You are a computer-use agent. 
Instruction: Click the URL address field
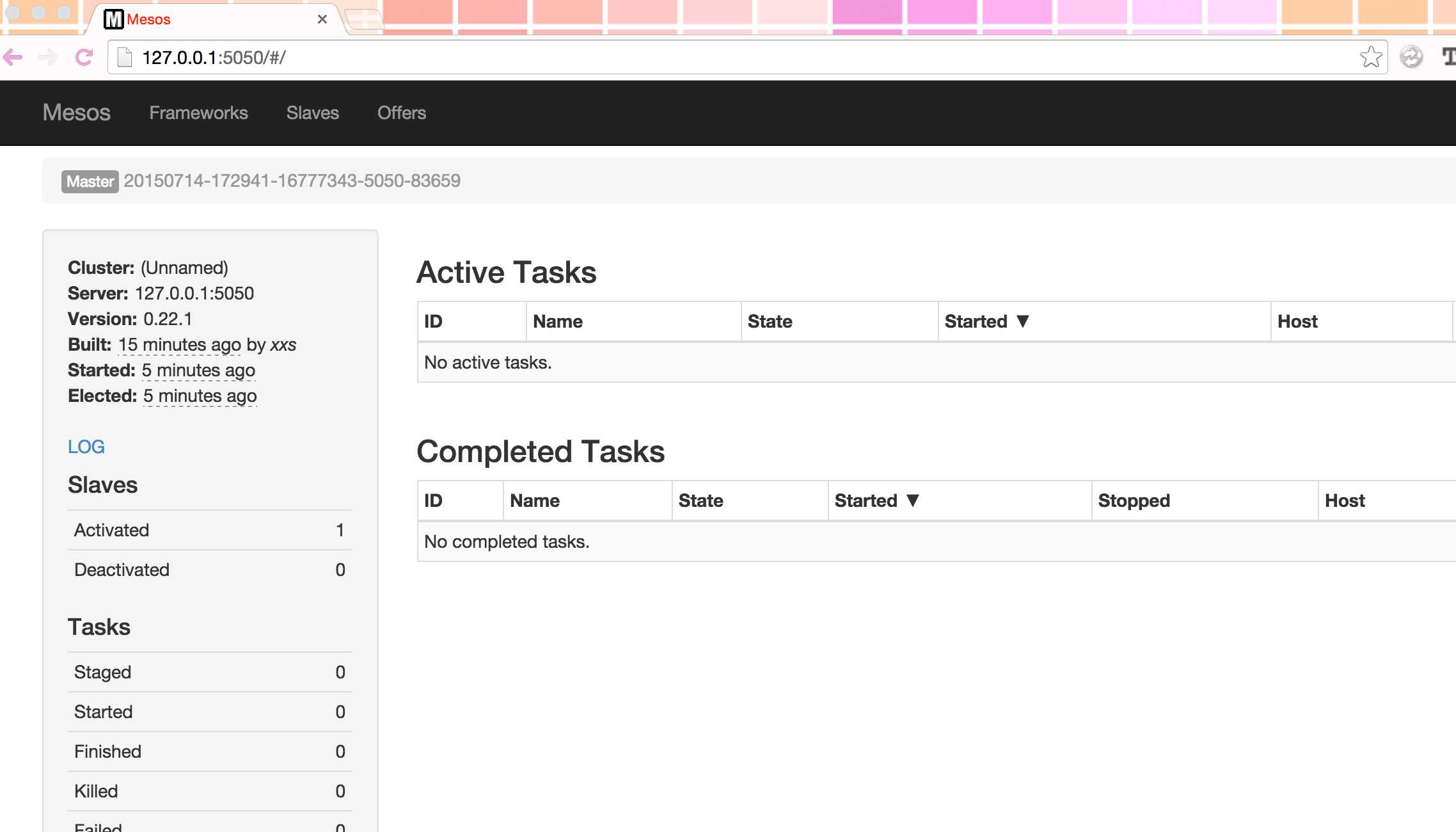pos(747,58)
